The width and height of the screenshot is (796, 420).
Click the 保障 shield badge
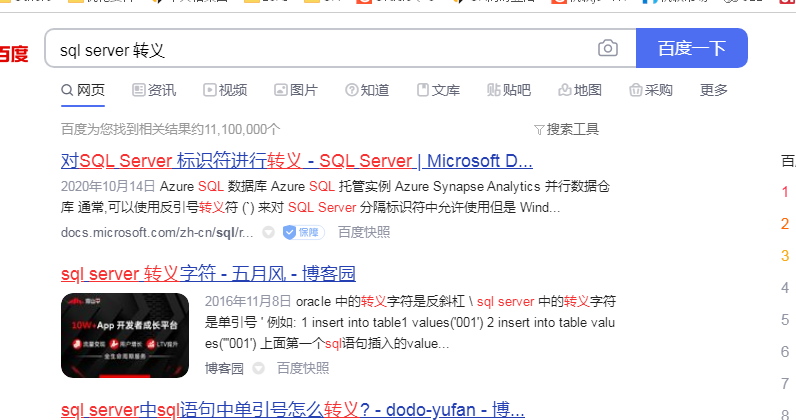pos(304,232)
